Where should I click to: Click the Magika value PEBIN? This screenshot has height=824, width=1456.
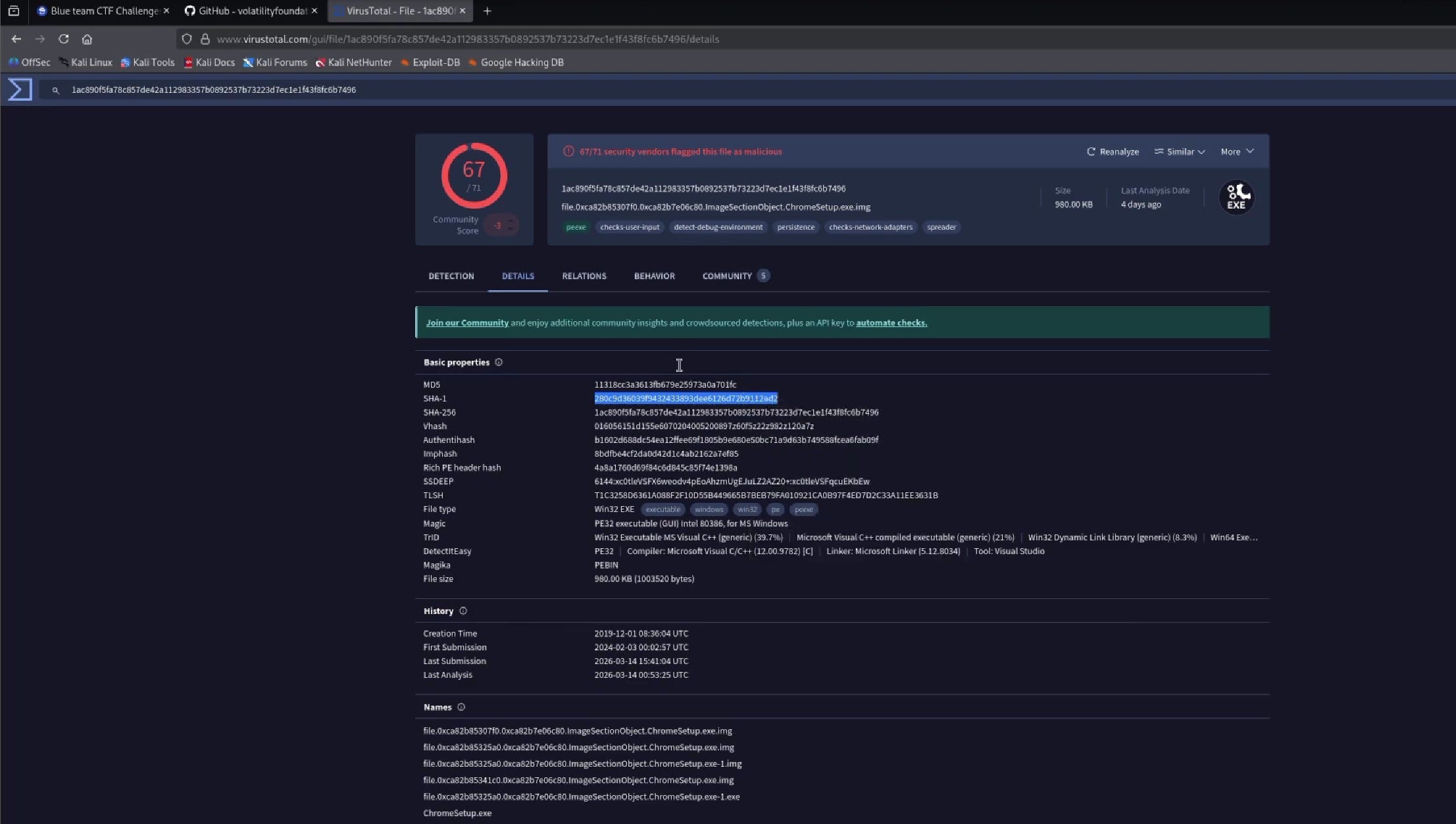pos(606,565)
